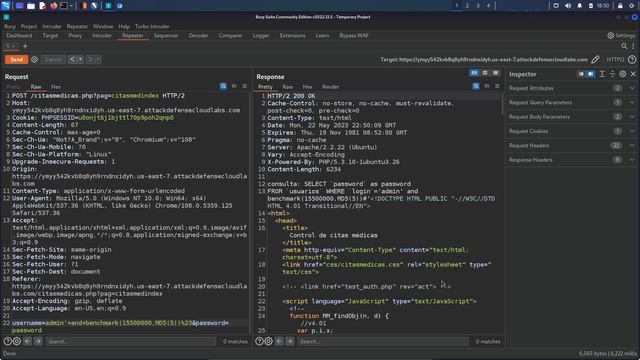Image resolution: width=640 pixels, height=360 pixels.
Task: Close the Inspector panel
Action: (633, 74)
